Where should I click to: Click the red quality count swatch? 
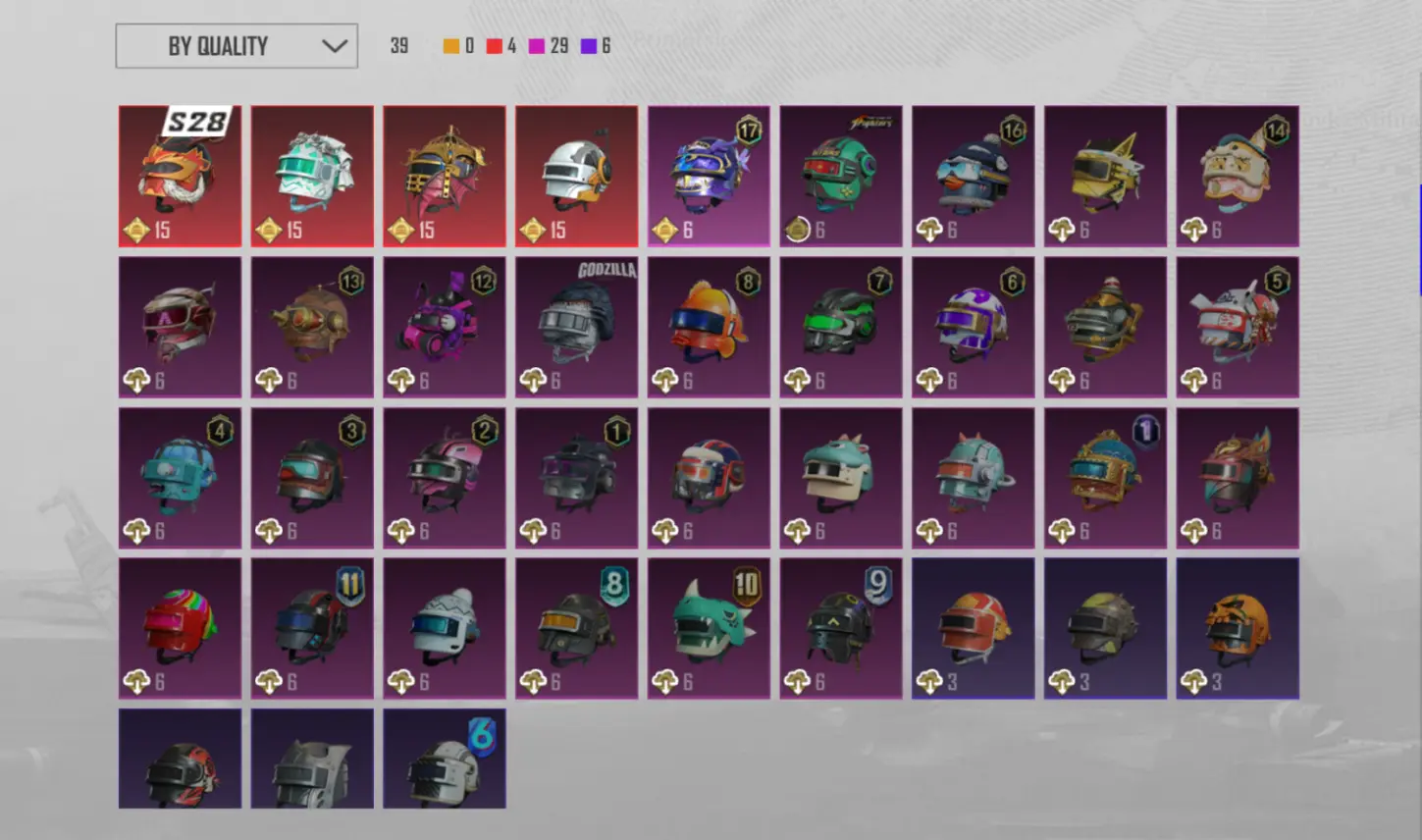click(495, 46)
